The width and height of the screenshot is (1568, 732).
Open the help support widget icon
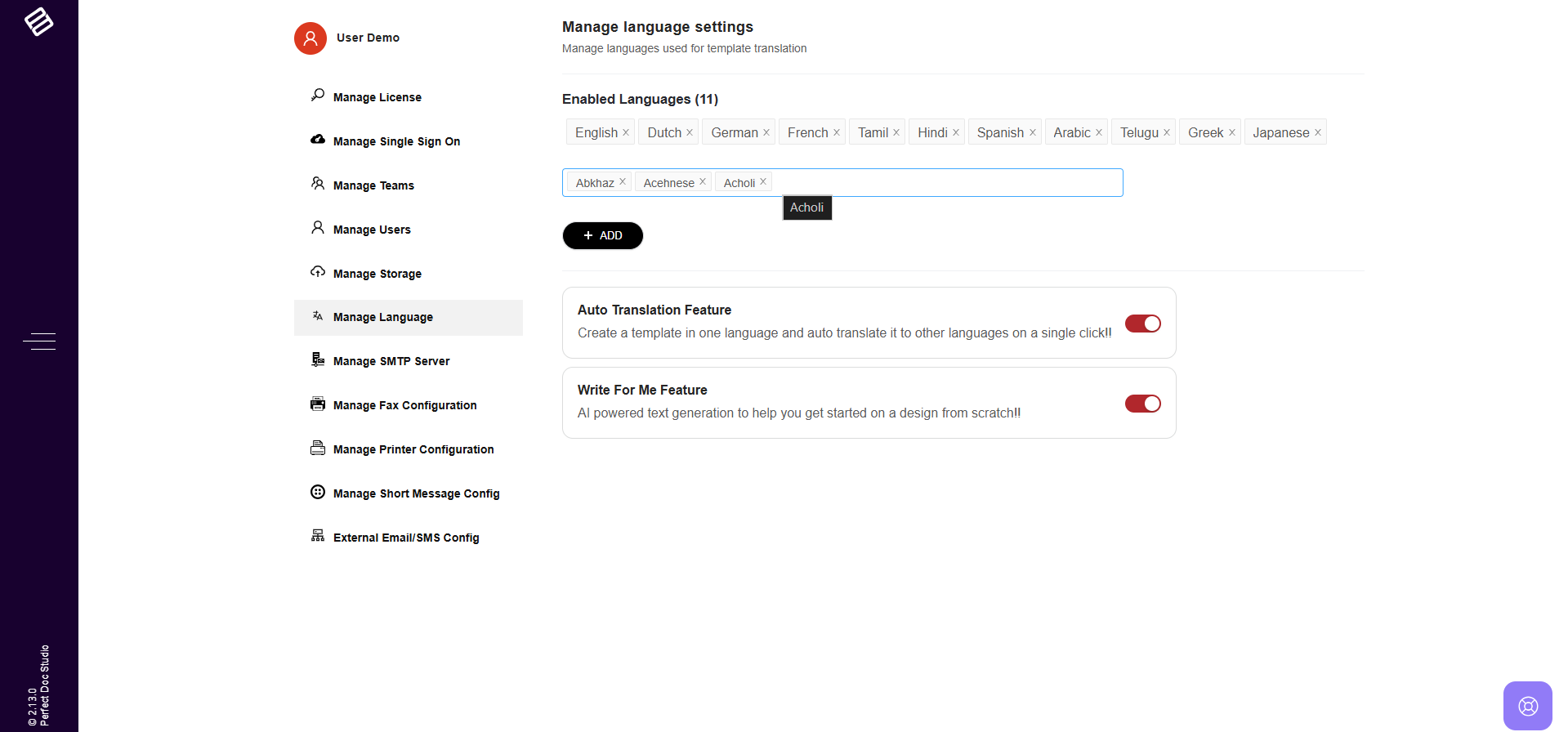[x=1527, y=705]
